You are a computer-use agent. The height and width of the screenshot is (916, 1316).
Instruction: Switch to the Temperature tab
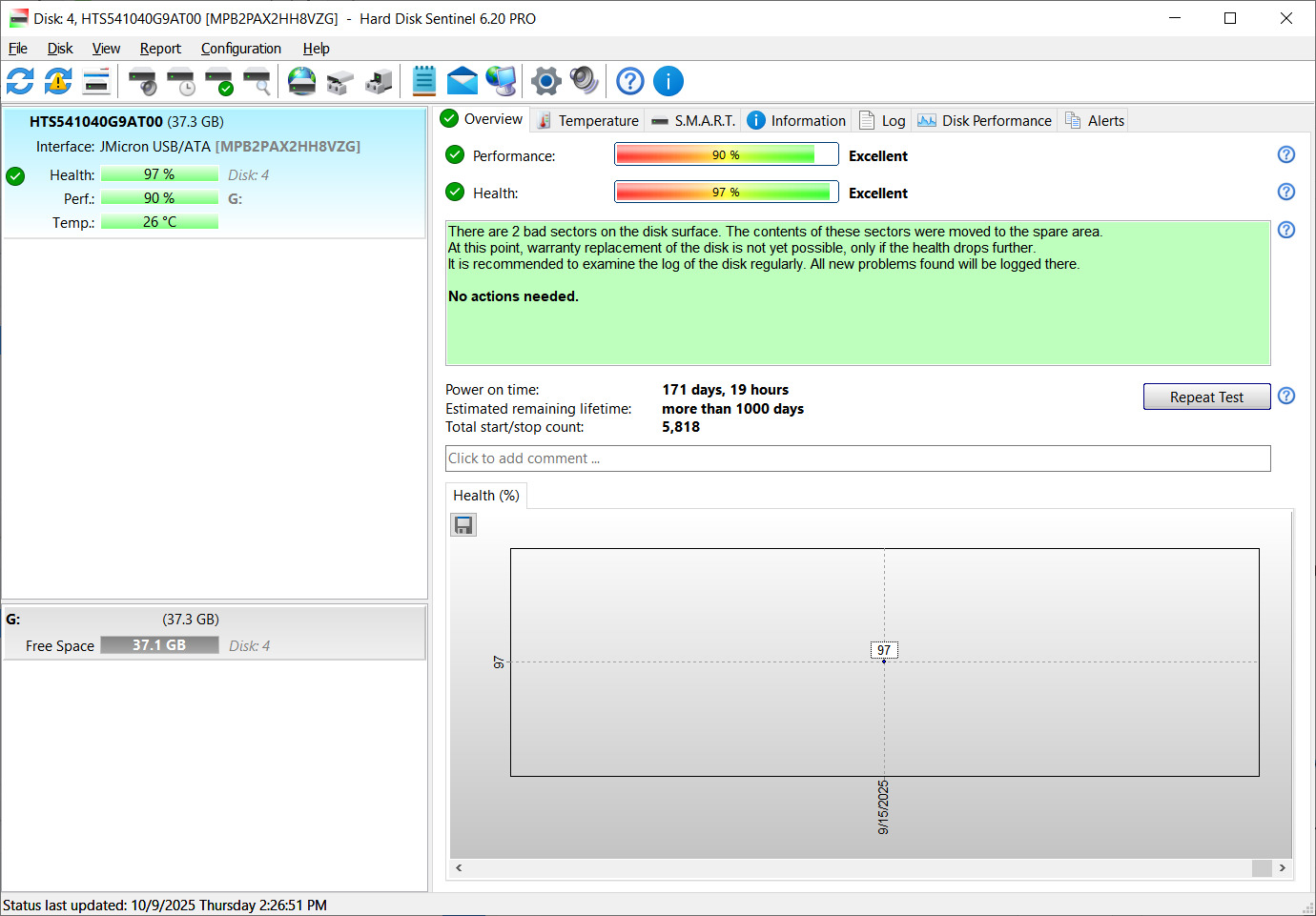(x=587, y=121)
